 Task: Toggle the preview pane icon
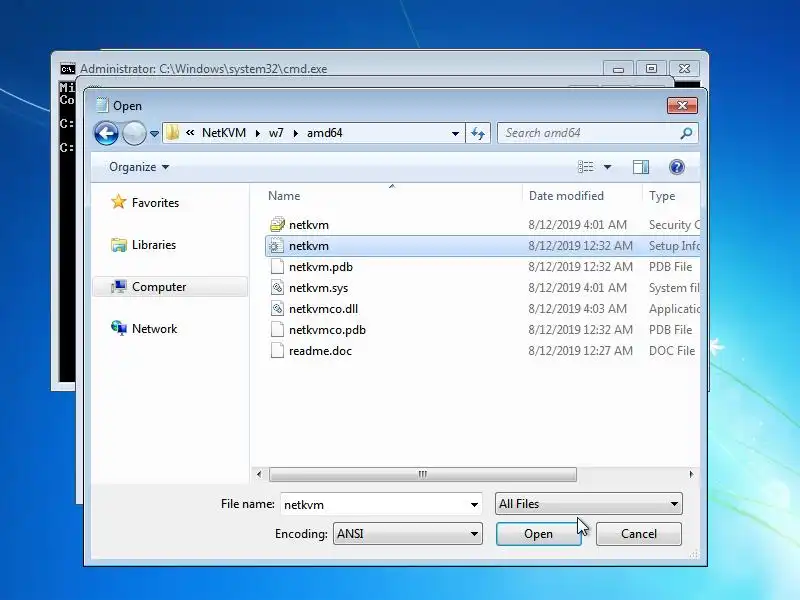point(641,167)
